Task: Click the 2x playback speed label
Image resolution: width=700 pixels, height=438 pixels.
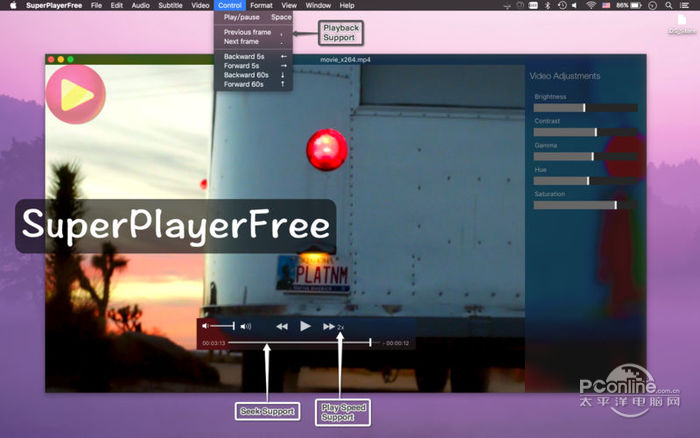Action: (x=341, y=328)
